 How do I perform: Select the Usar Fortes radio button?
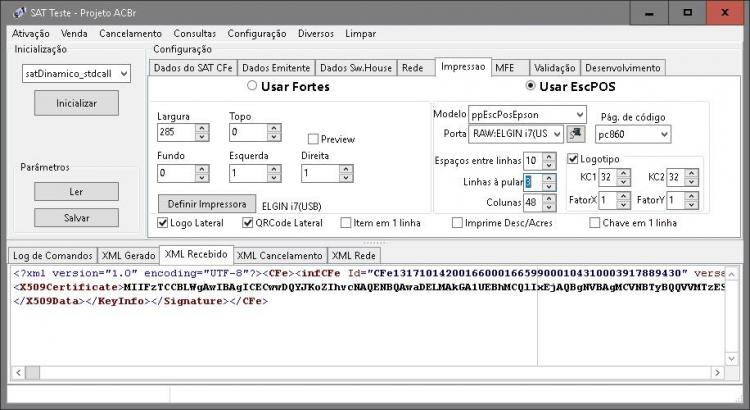point(252,86)
